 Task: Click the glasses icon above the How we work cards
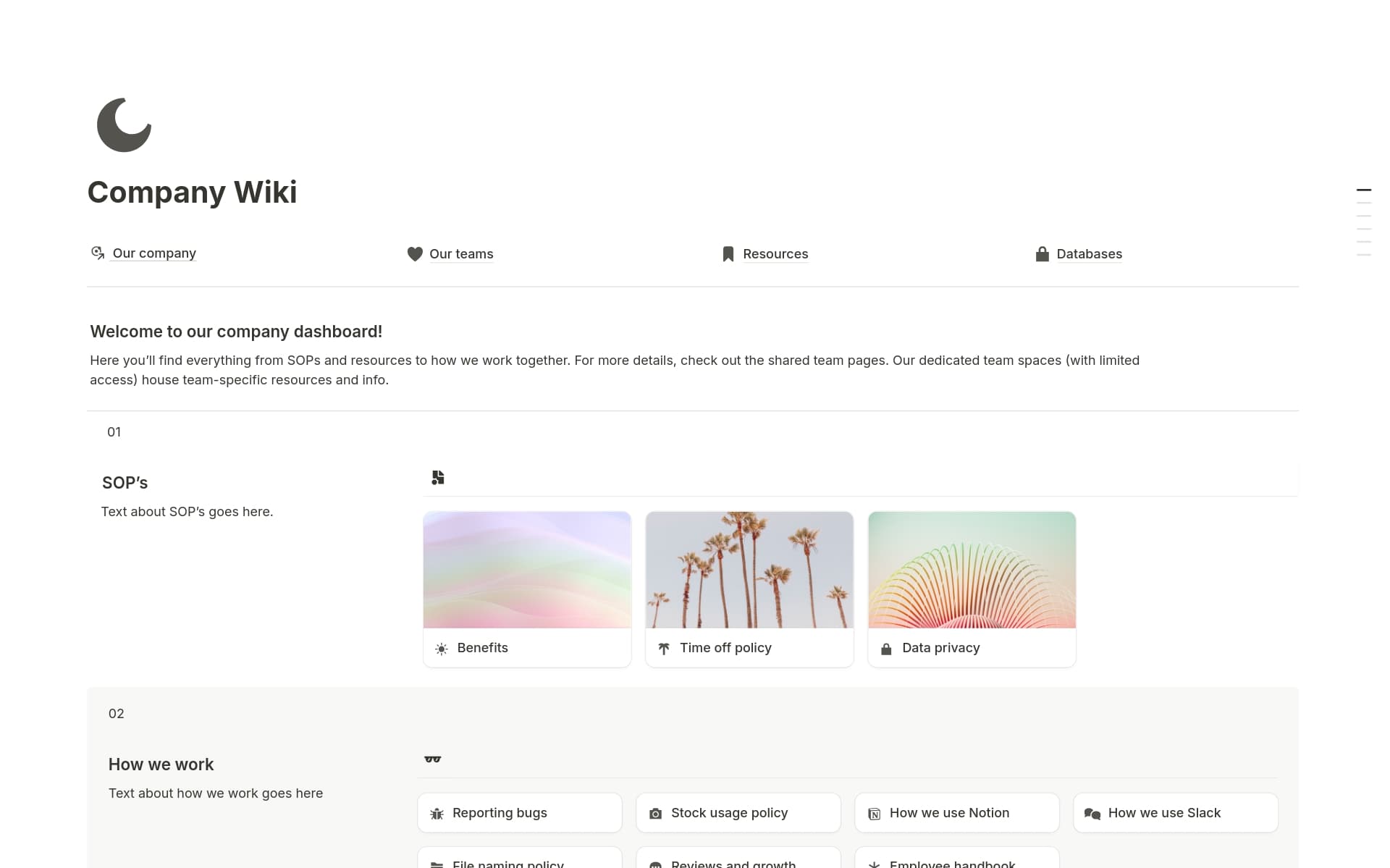click(x=433, y=757)
